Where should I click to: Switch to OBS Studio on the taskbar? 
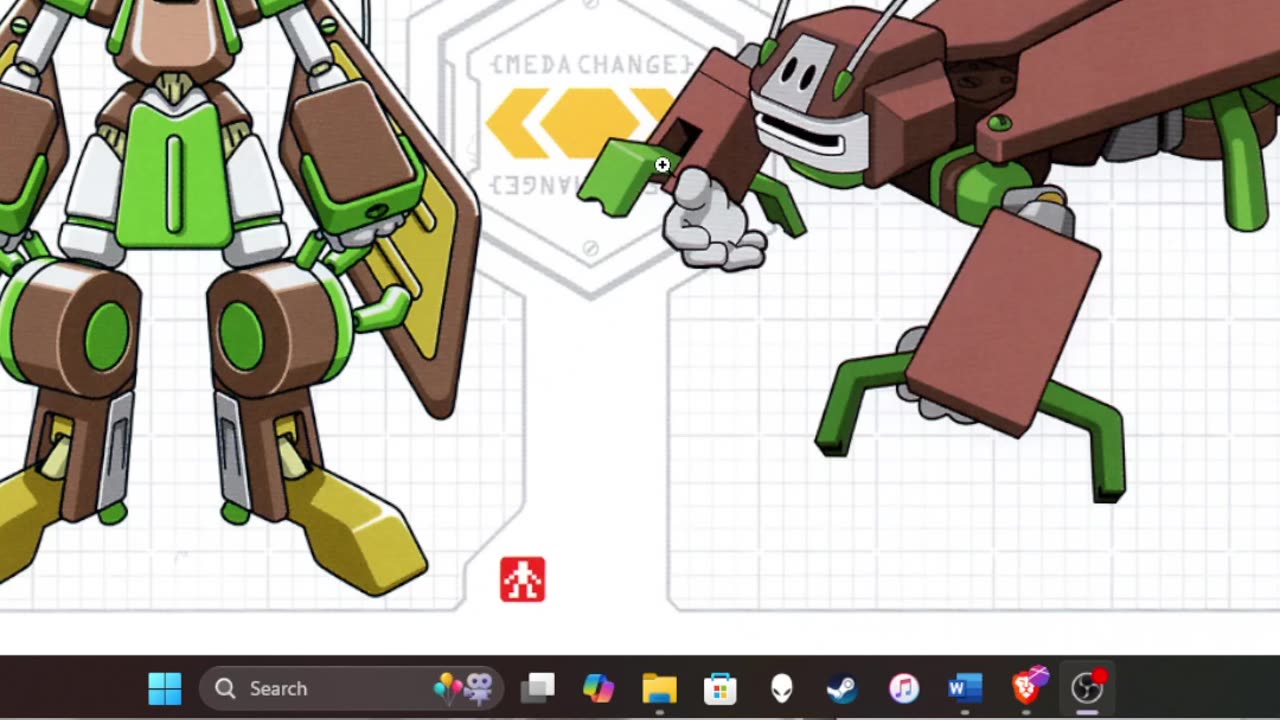pyautogui.click(x=1087, y=687)
